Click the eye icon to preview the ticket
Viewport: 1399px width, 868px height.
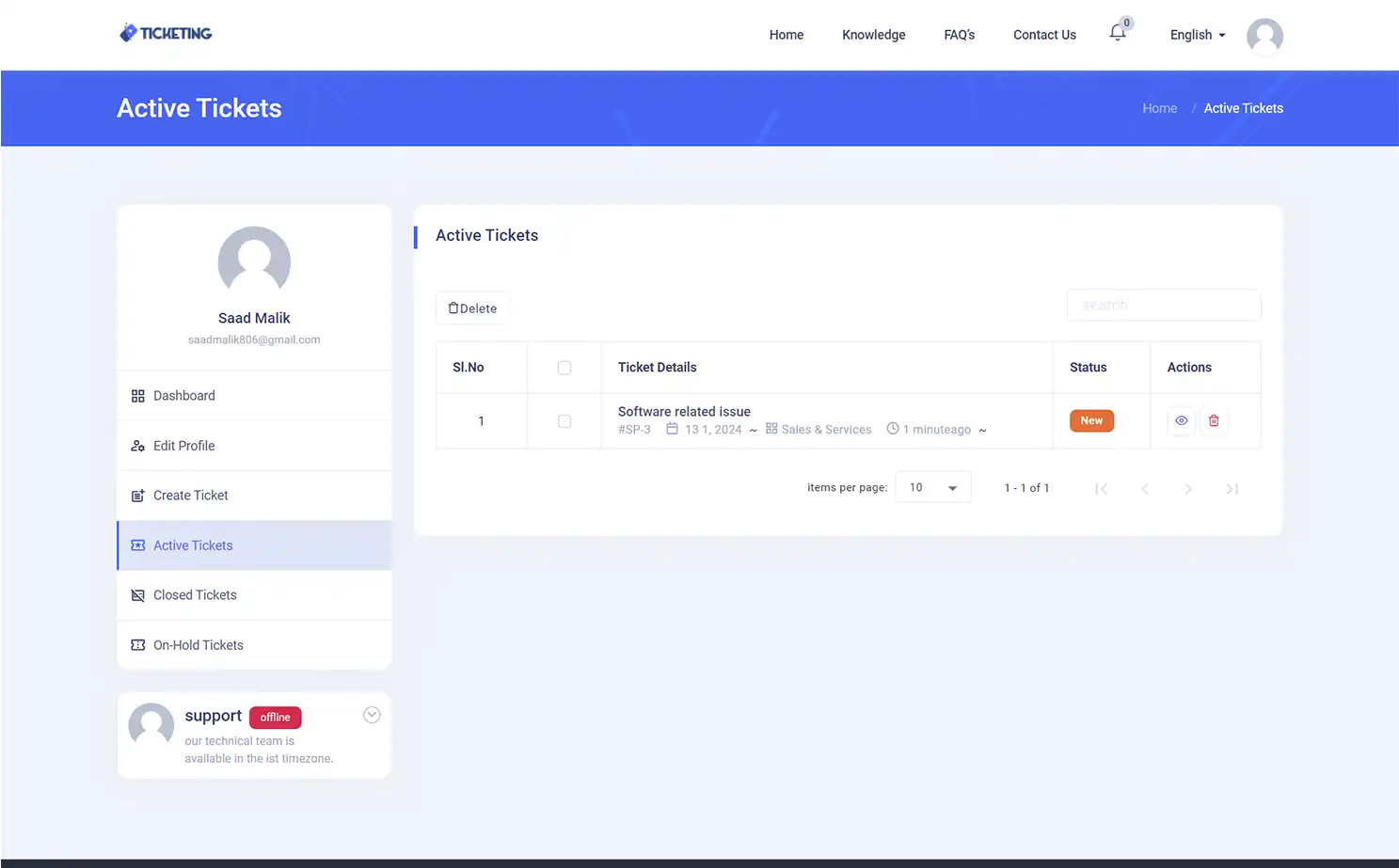click(1182, 420)
